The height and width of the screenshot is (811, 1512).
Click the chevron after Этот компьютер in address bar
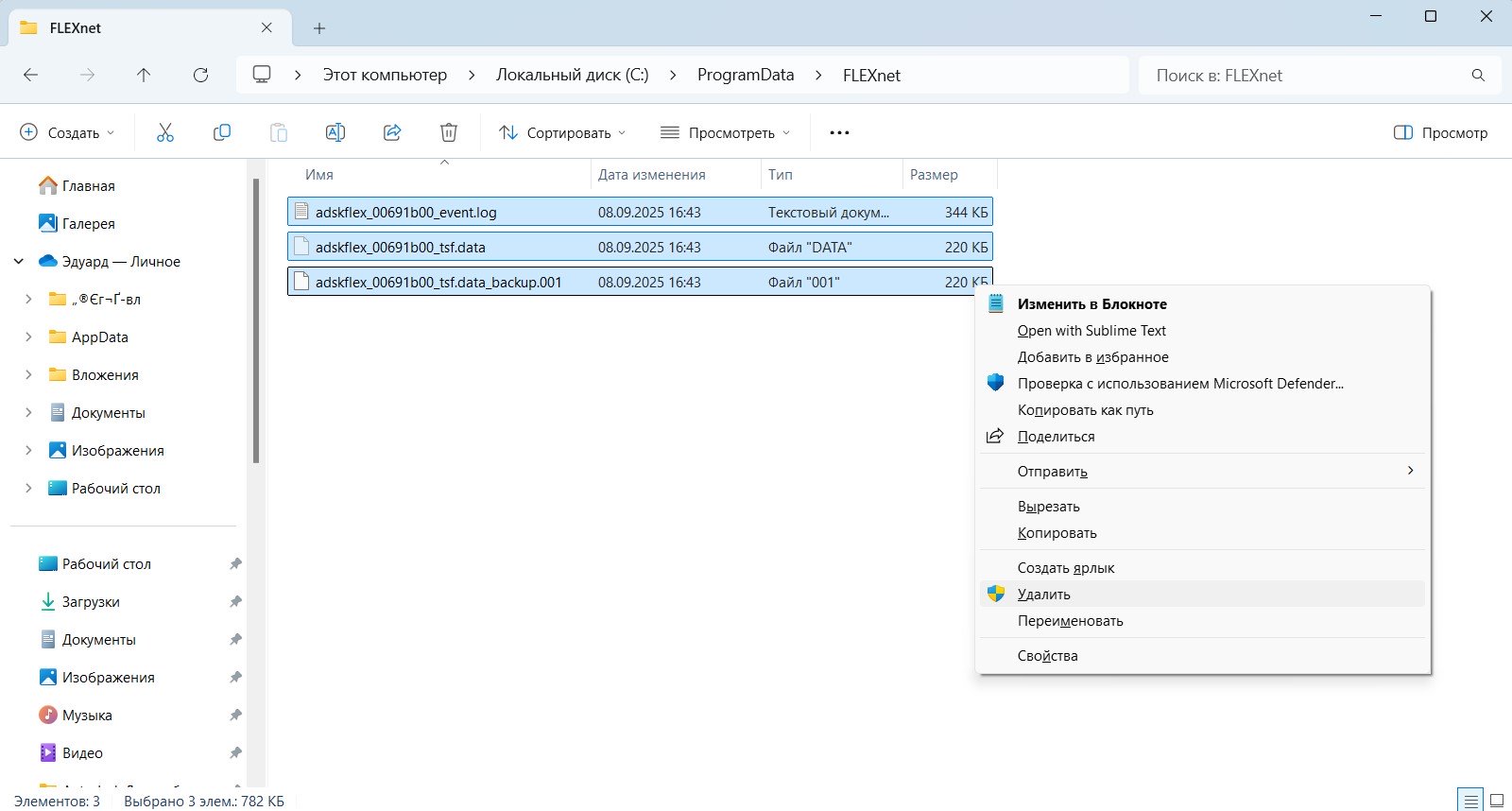[472, 76]
